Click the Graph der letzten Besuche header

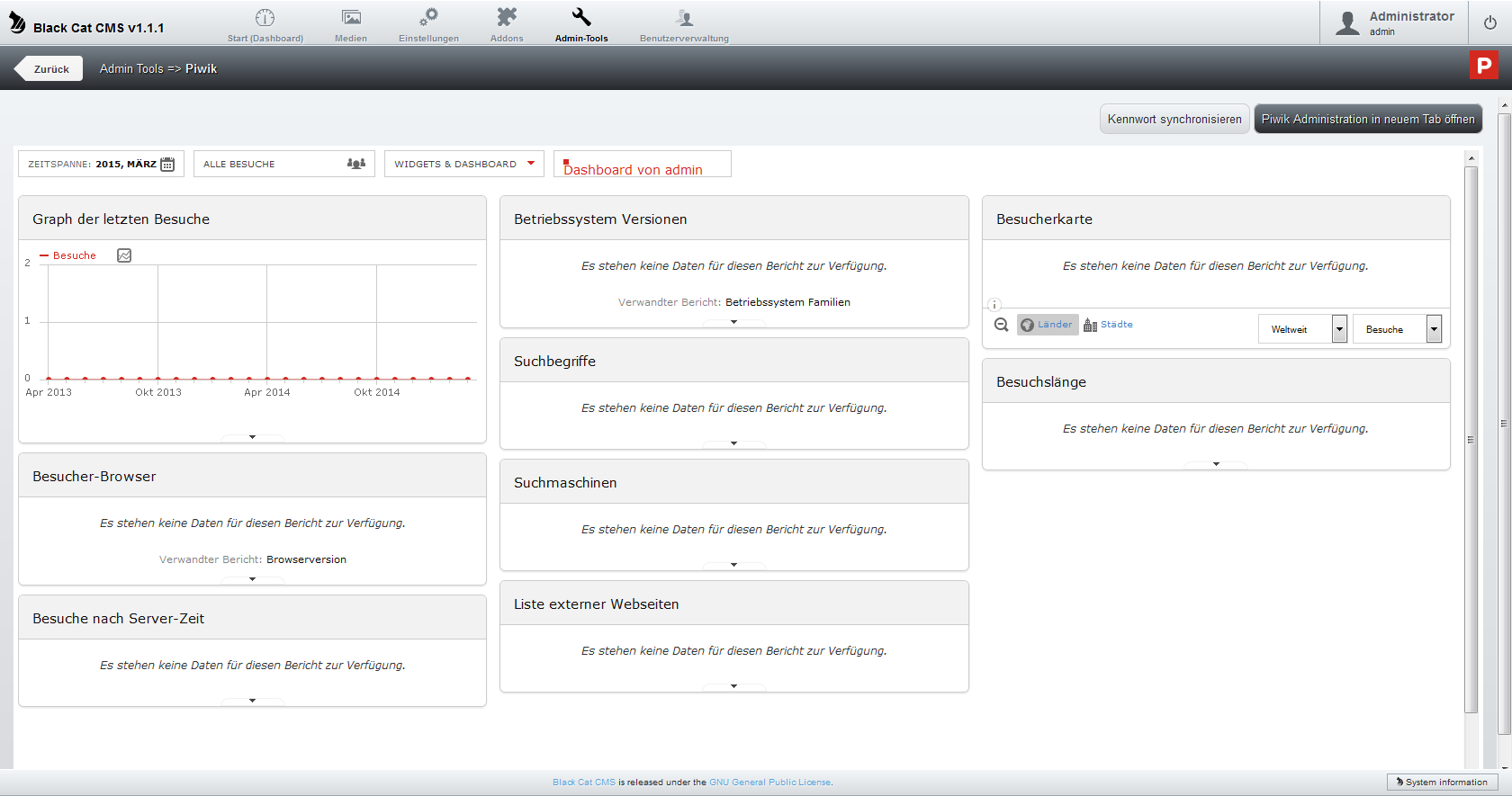click(x=252, y=219)
